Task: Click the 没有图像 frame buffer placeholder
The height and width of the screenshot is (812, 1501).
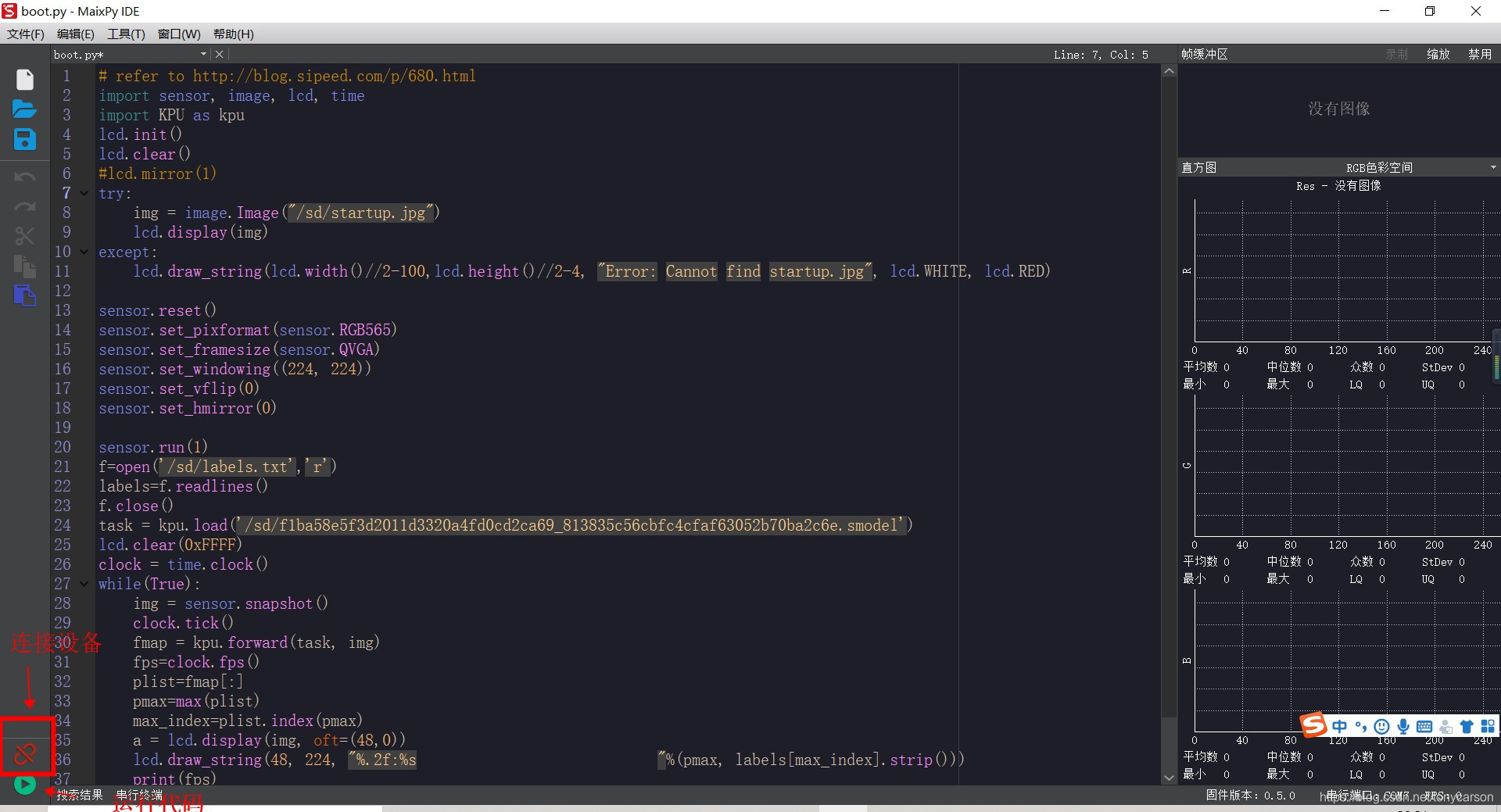Action: click(x=1339, y=109)
